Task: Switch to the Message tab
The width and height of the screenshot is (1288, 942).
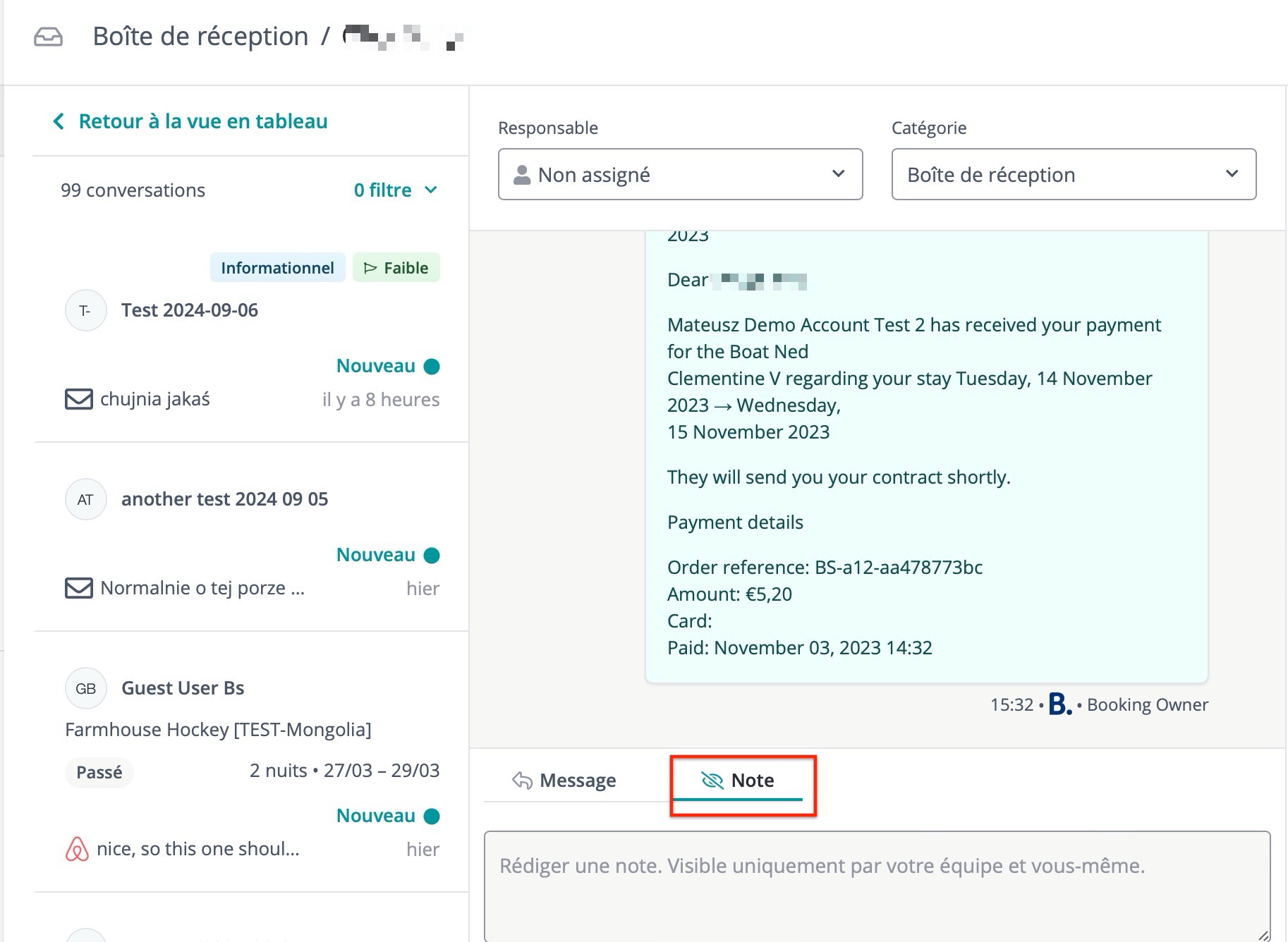Action: pos(564,781)
